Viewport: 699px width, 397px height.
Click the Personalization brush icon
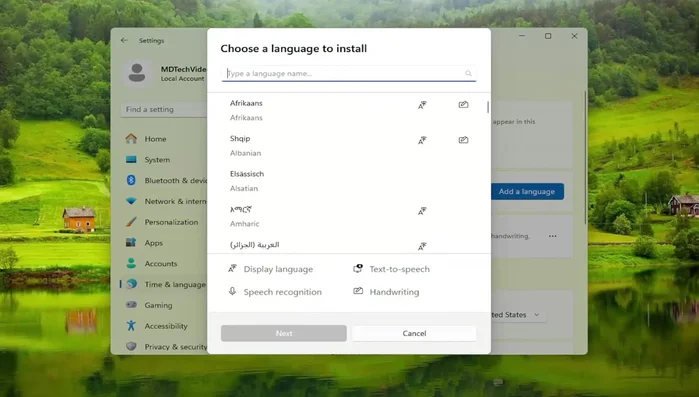tap(131, 221)
